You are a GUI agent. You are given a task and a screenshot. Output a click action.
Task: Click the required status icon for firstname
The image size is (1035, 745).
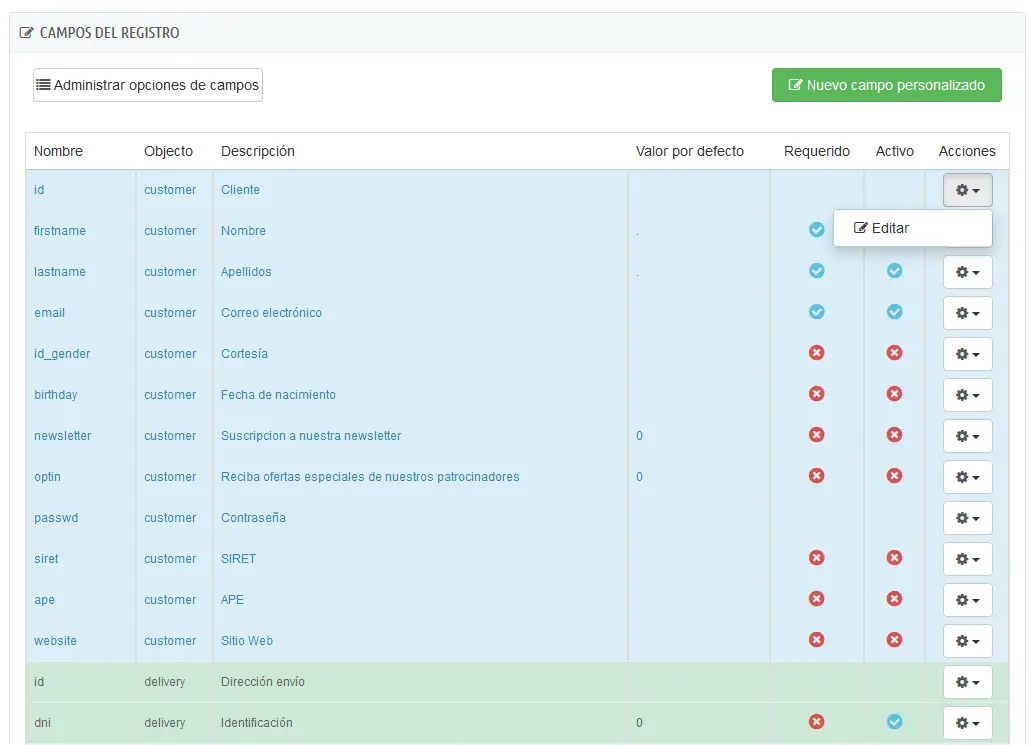pyautogui.click(x=817, y=230)
